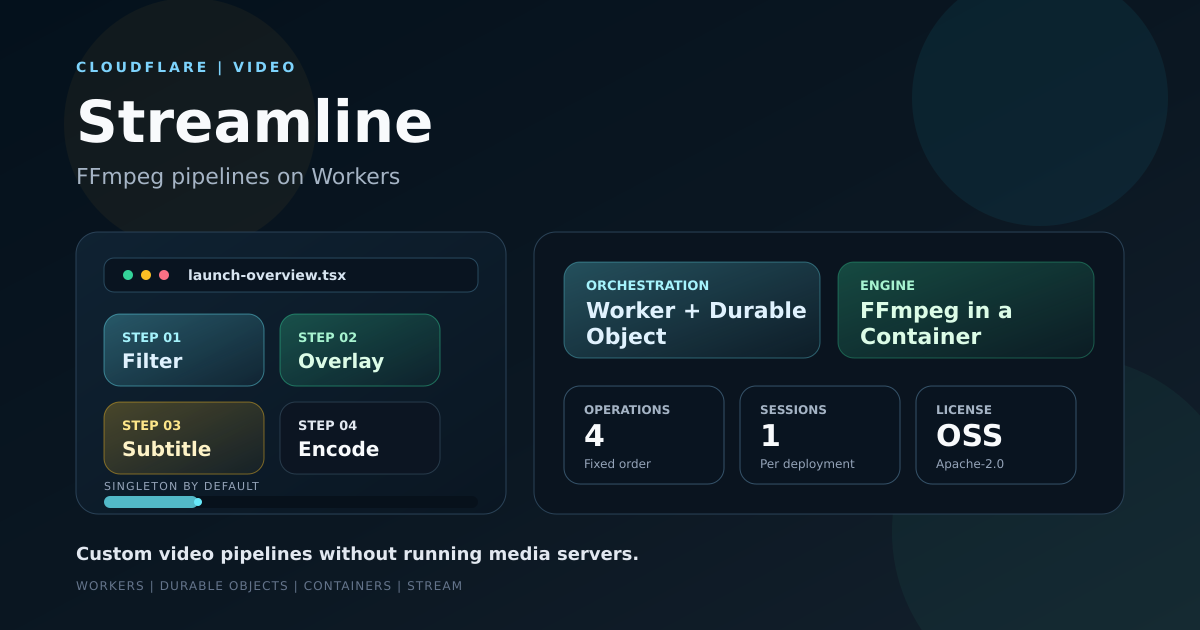Viewport: 1200px width, 630px height.
Task: Click the singleton progress bar
Action: click(x=291, y=502)
